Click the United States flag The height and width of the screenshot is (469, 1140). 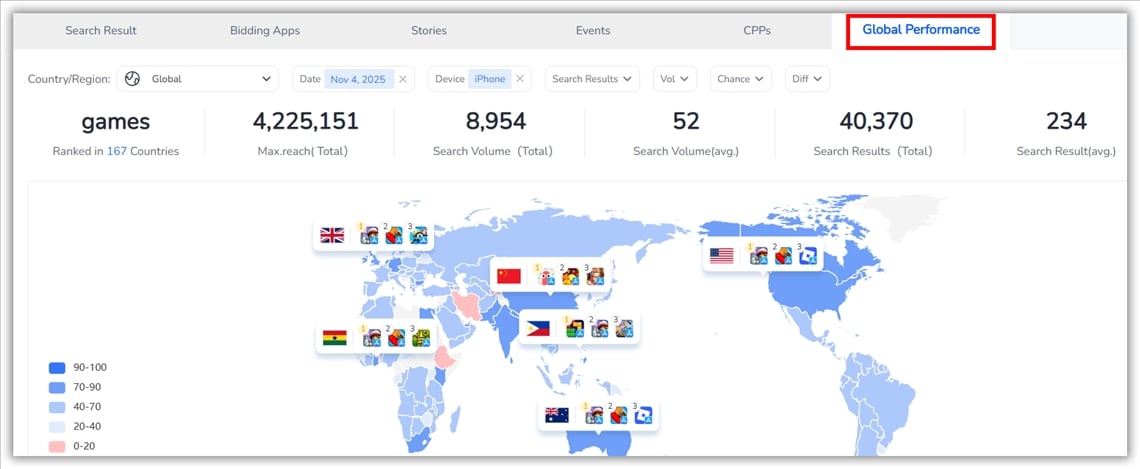pyautogui.click(x=722, y=256)
